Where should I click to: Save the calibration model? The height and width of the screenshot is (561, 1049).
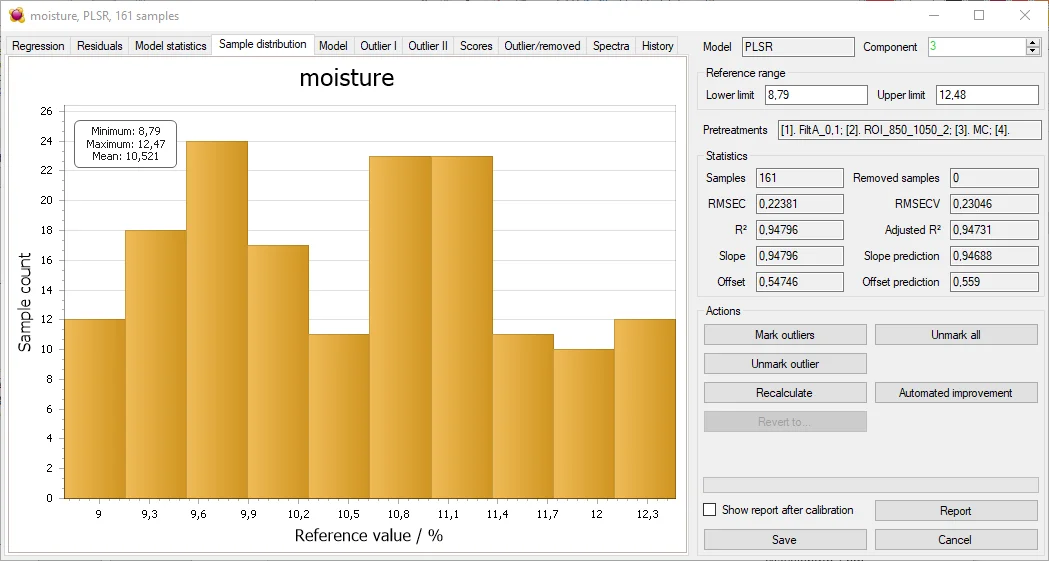click(x=785, y=540)
